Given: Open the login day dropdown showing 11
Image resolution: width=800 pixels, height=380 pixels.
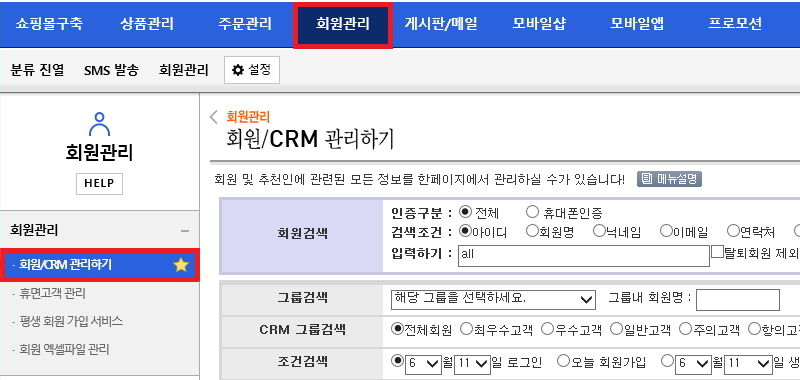Looking at the screenshot, I should pos(472,364).
